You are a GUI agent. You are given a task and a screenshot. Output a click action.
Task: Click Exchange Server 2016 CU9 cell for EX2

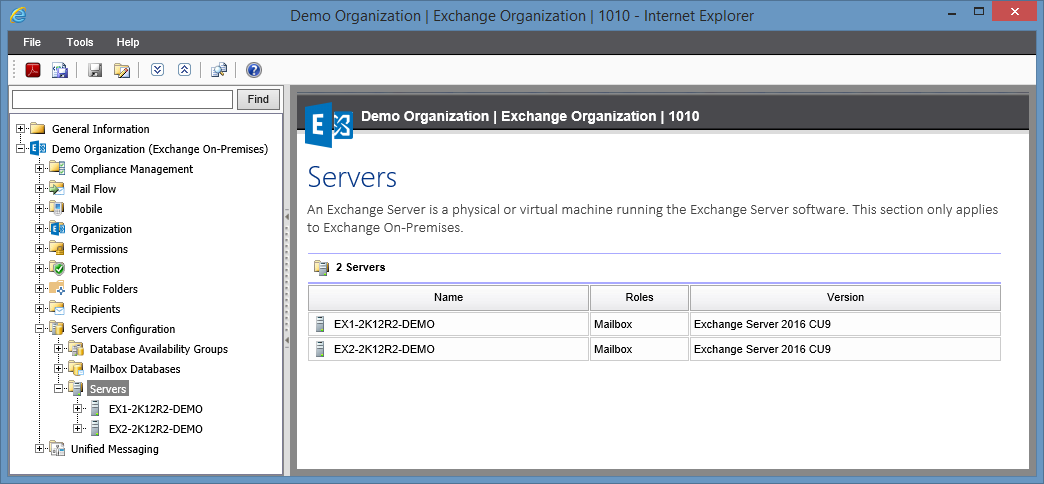pyautogui.click(x=845, y=349)
